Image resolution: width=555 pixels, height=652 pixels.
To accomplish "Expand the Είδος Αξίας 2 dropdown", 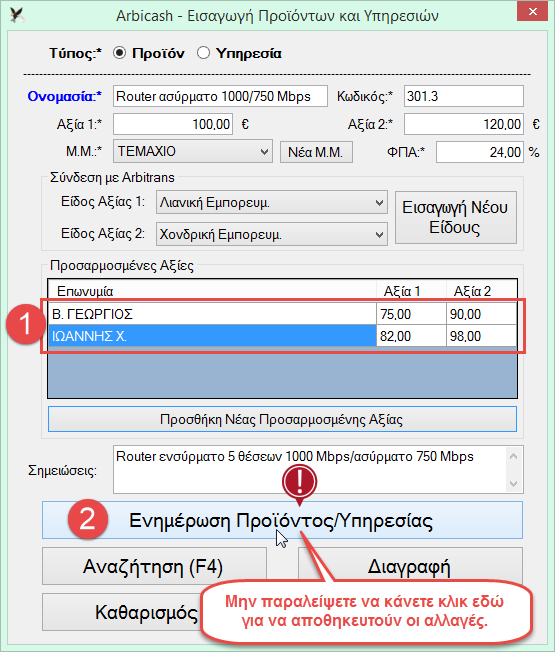I will (271, 235).
